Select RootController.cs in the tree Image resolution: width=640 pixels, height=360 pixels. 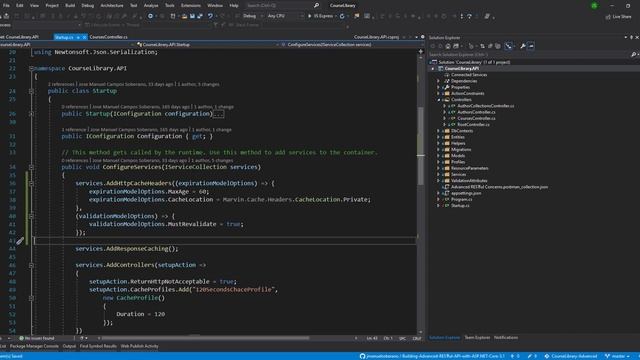[473, 124]
